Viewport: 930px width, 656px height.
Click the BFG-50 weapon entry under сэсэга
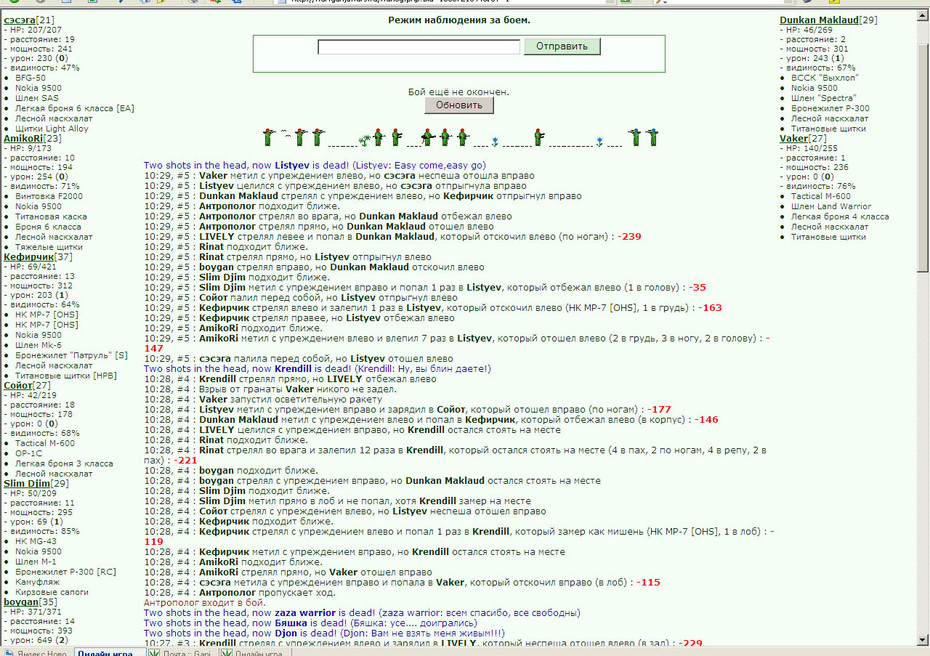click(30, 78)
